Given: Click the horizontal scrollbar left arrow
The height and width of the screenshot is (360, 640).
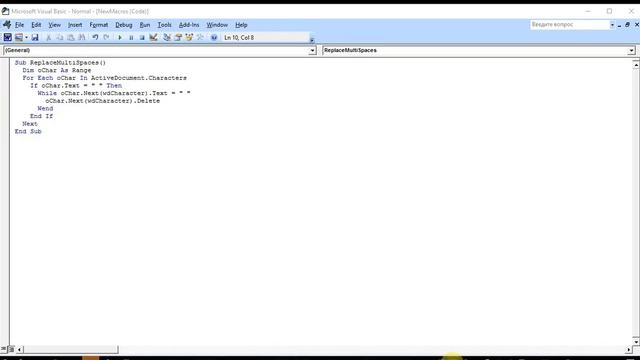Looking at the screenshot, I should tap(19, 350).
